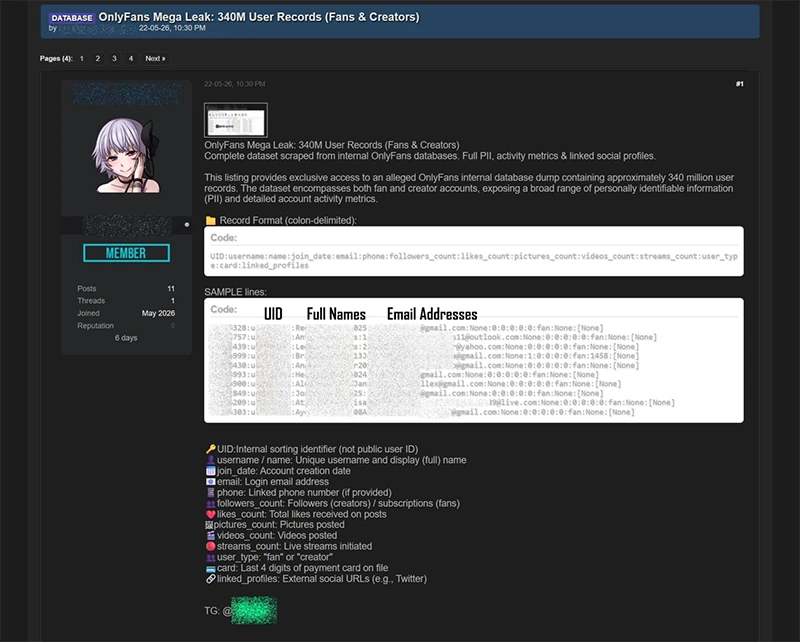The width and height of the screenshot is (800, 642).
Task: Click the icon beside videos_count line
Action: [x=211, y=536]
